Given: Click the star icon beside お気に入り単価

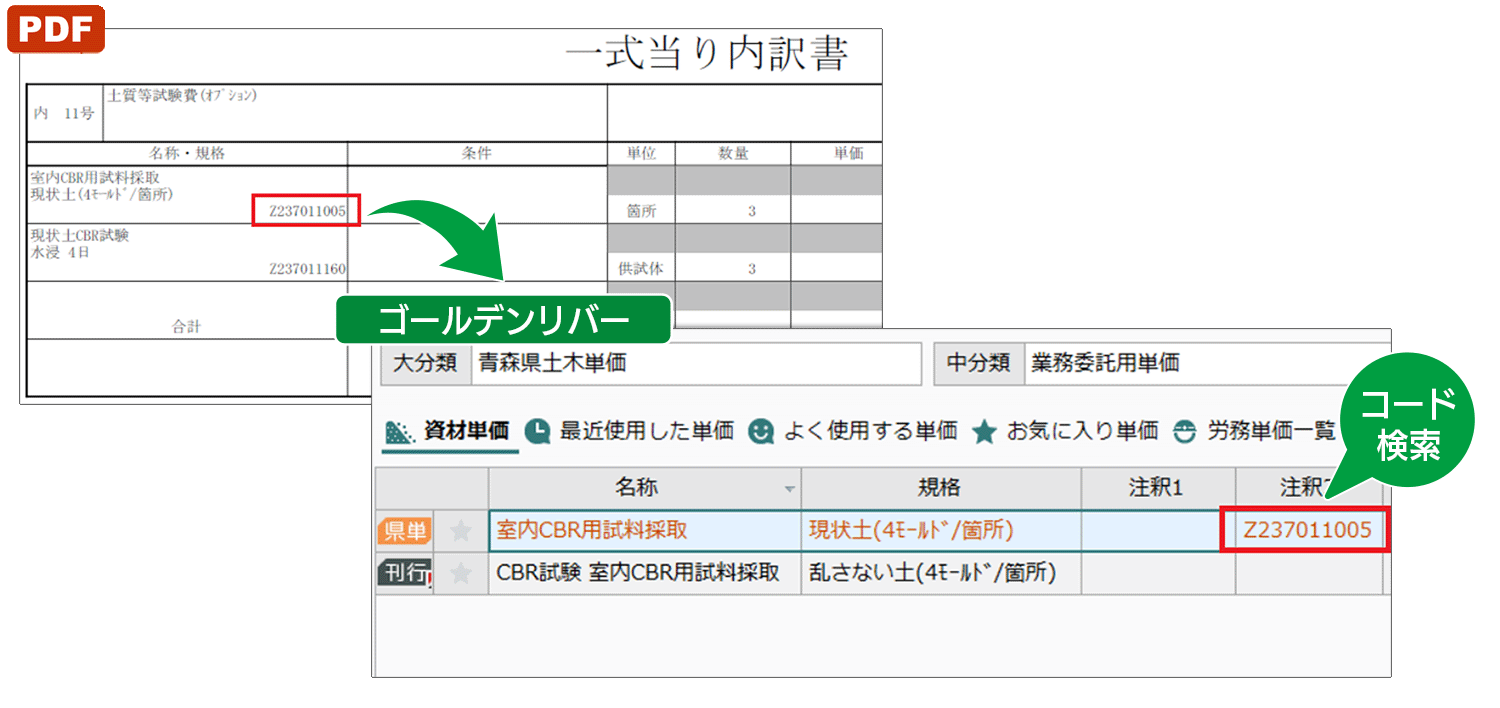Looking at the screenshot, I should tap(985, 432).
